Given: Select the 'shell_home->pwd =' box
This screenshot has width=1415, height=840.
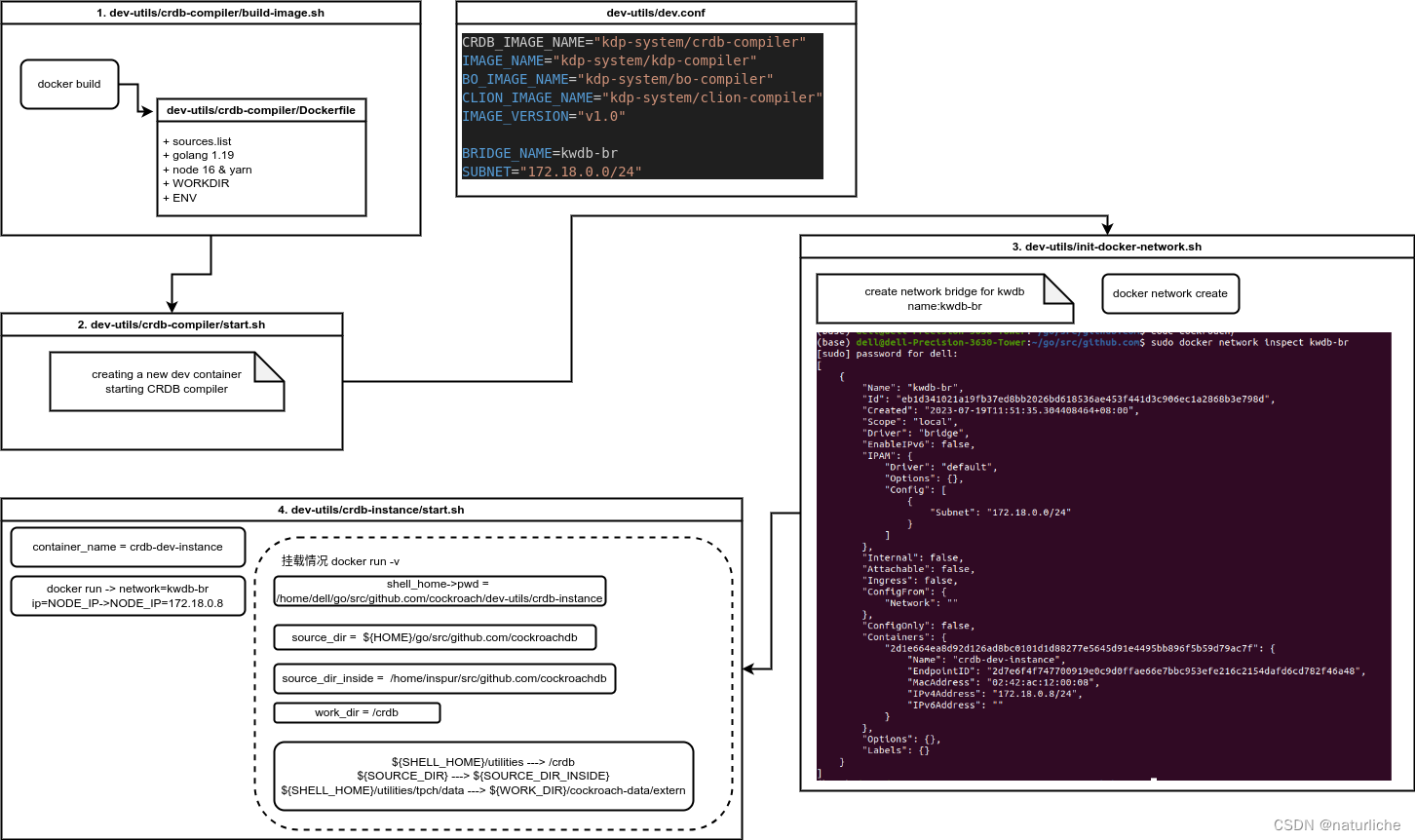Looking at the screenshot, I should pos(440,591).
